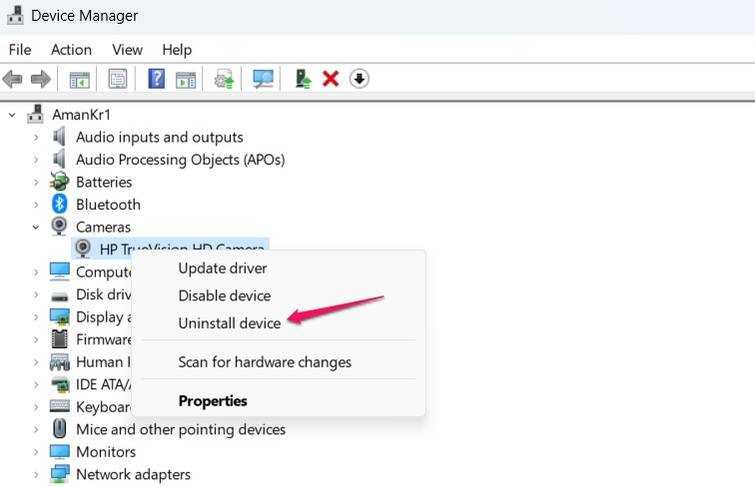The height and width of the screenshot is (487, 755).
Task: Open the Help menu
Action: pyautogui.click(x=177, y=50)
